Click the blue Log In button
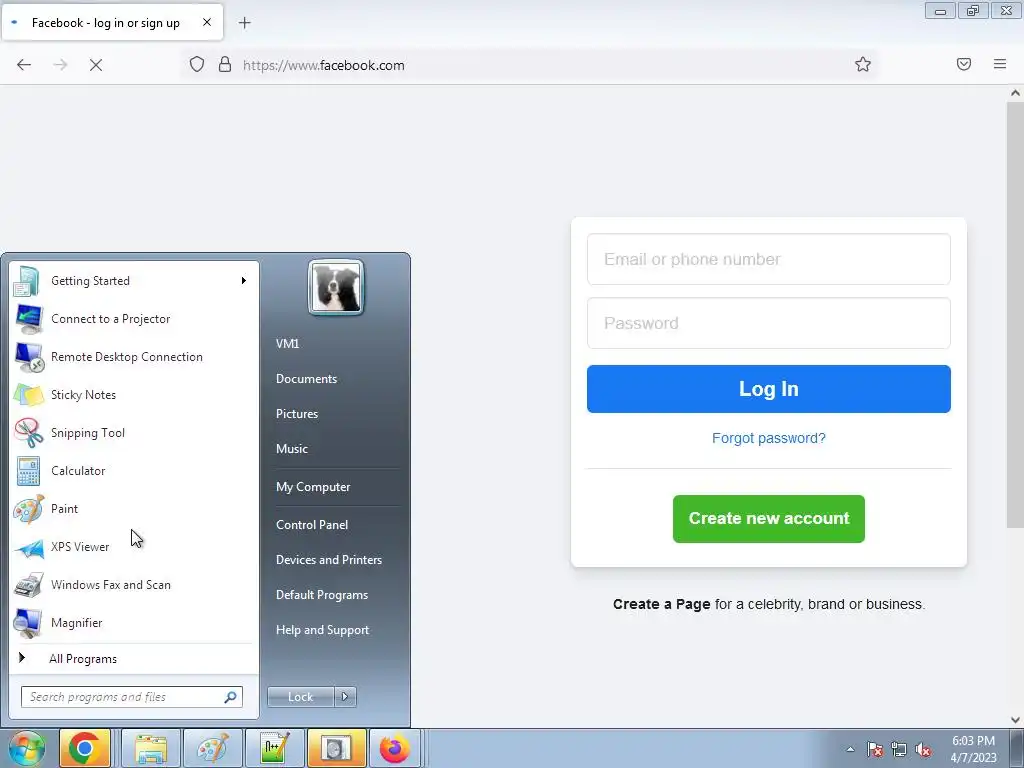Viewport: 1024px width, 768px height. point(769,389)
